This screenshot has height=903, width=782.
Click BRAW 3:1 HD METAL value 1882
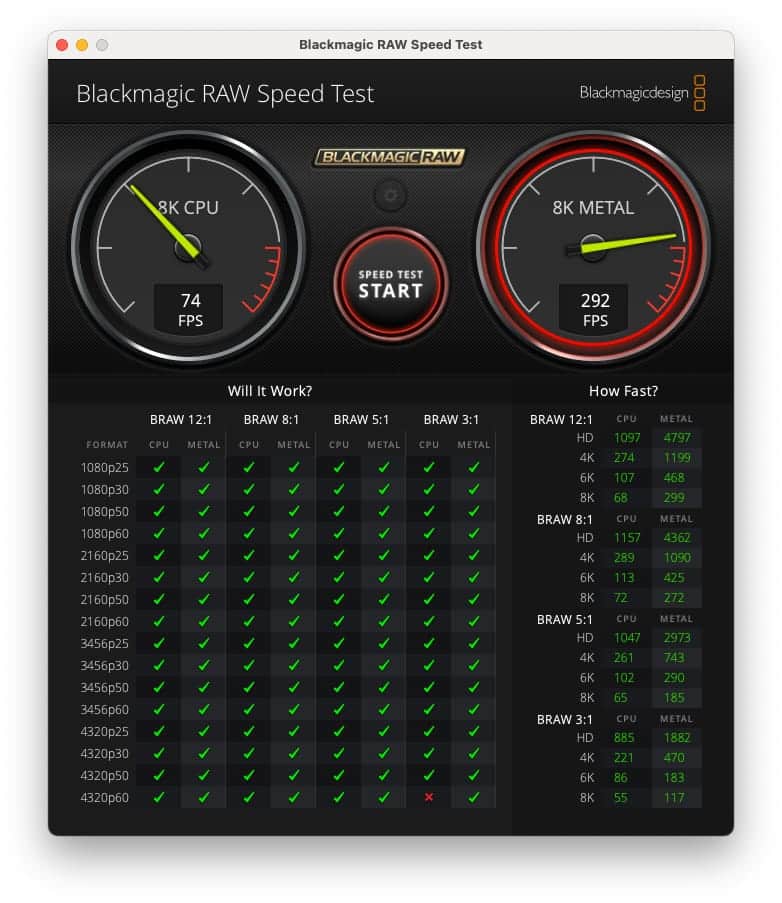677,738
